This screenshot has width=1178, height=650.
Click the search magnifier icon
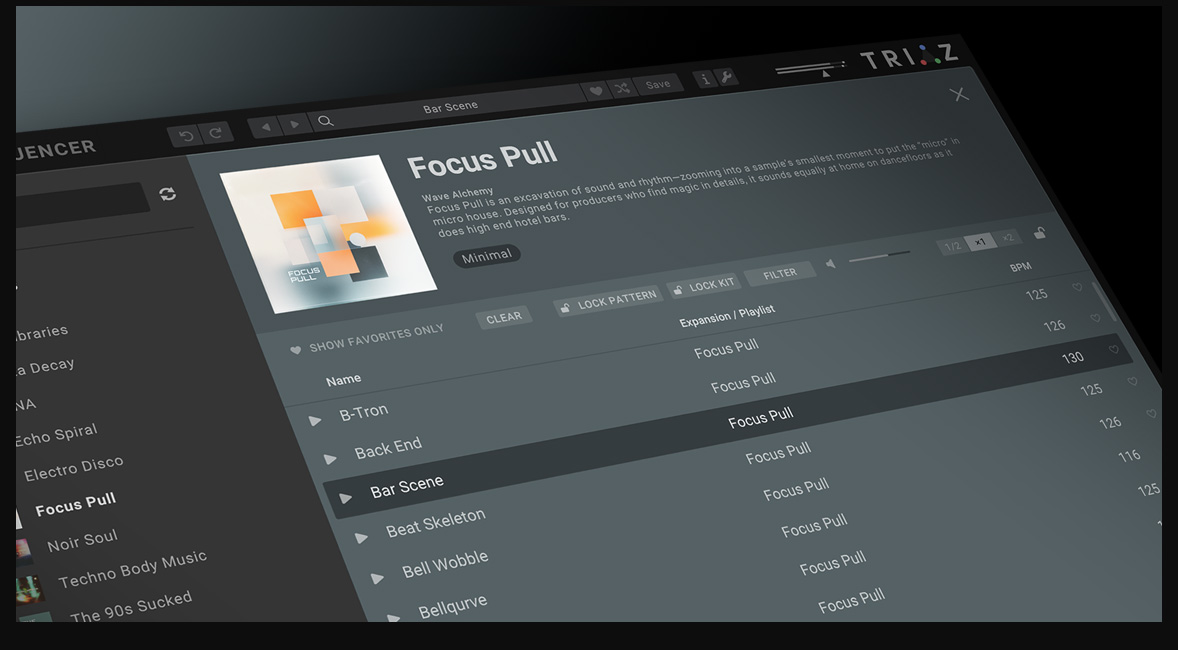coord(325,122)
